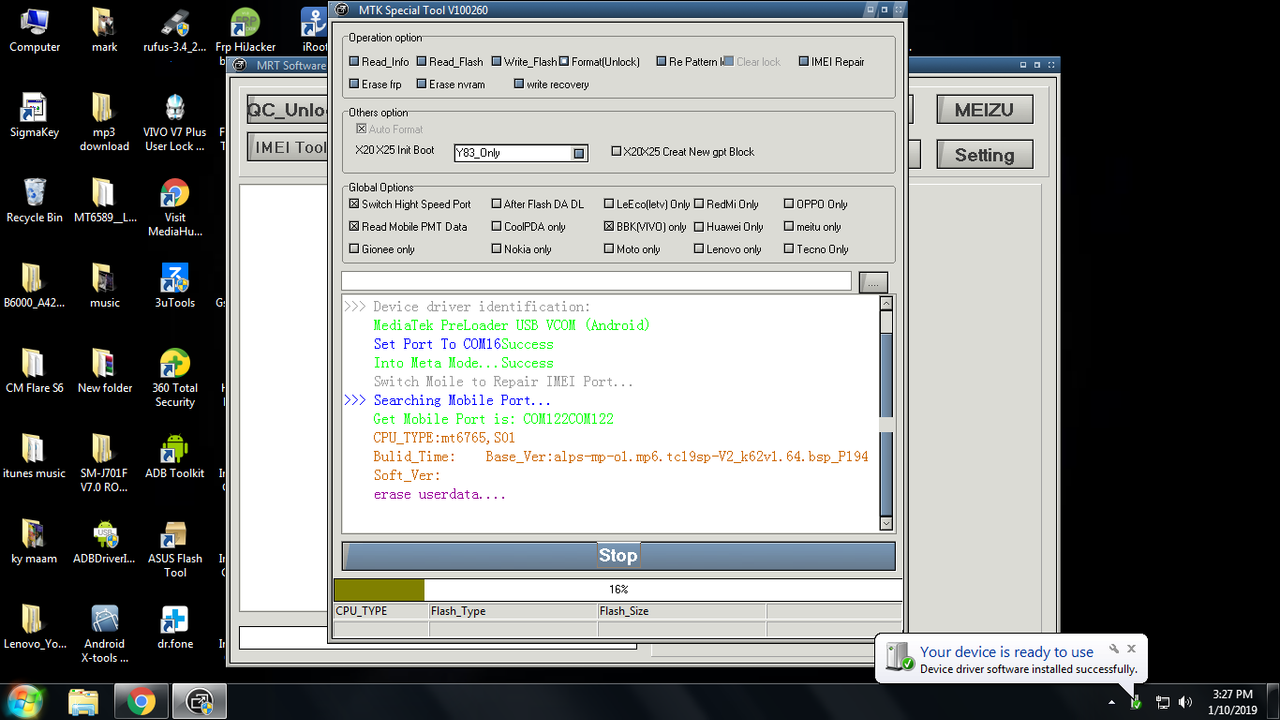Image resolution: width=1280 pixels, height=720 pixels.
Task: Open Windows Start menu
Action: (24, 701)
